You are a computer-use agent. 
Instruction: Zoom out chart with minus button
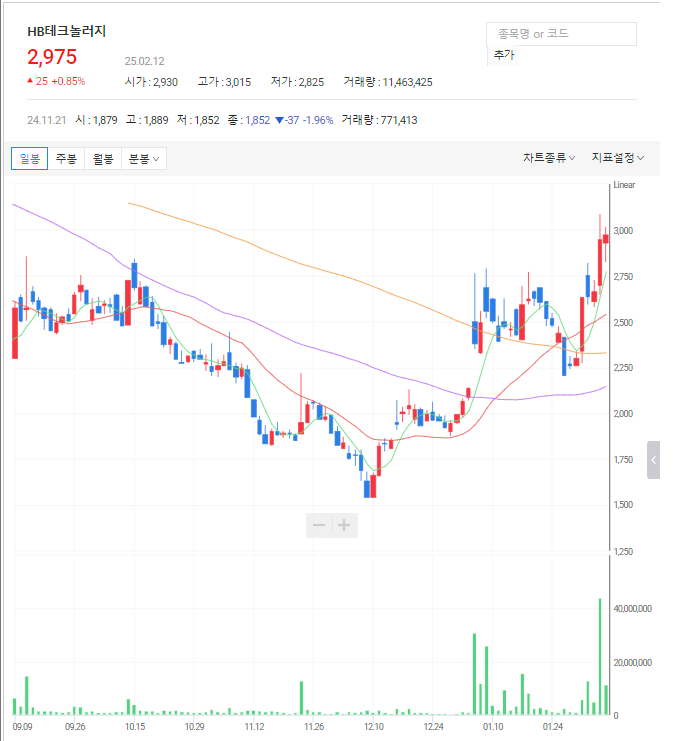pos(319,525)
